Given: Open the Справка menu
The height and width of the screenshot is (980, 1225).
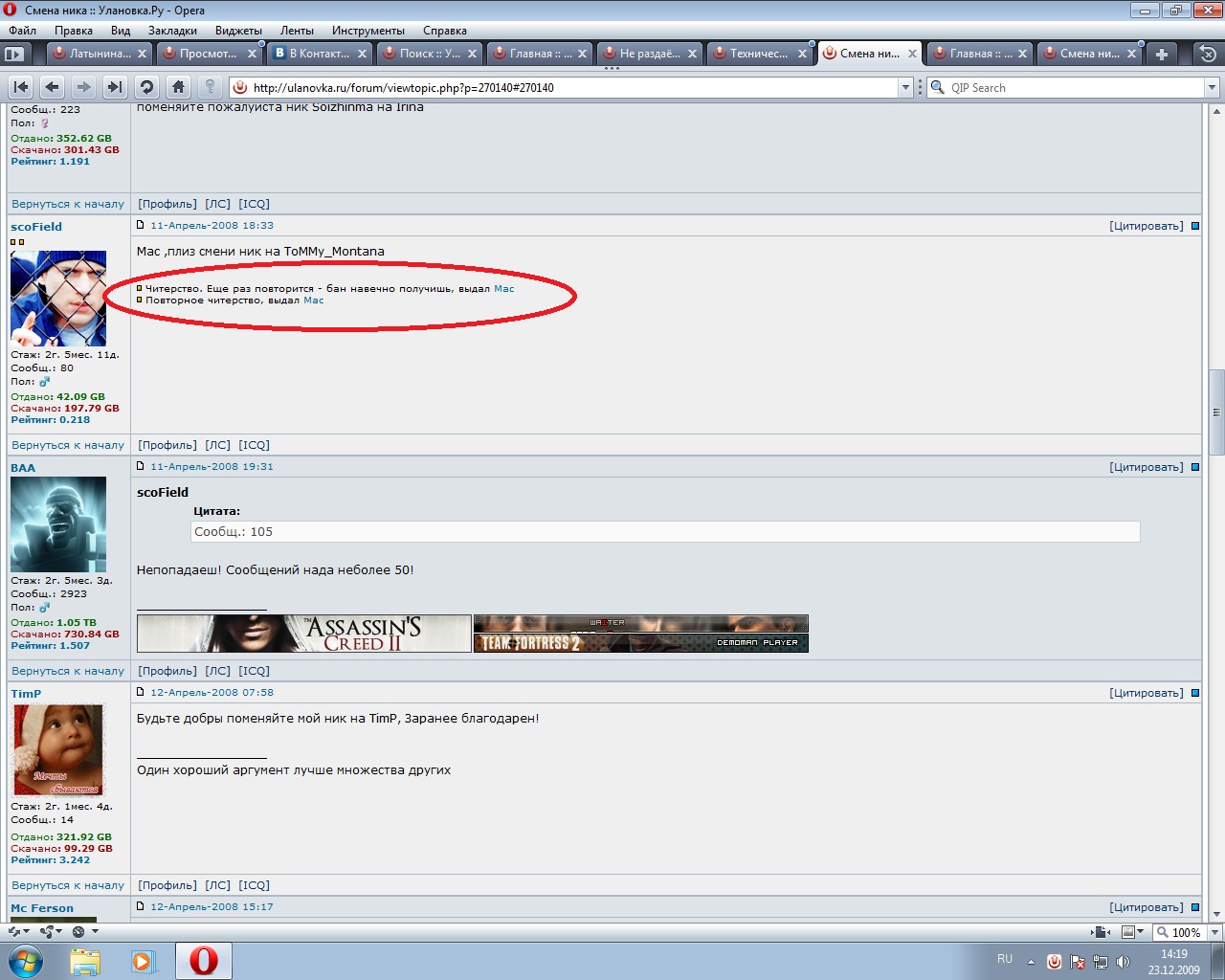Looking at the screenshot, I should point(445,31).
